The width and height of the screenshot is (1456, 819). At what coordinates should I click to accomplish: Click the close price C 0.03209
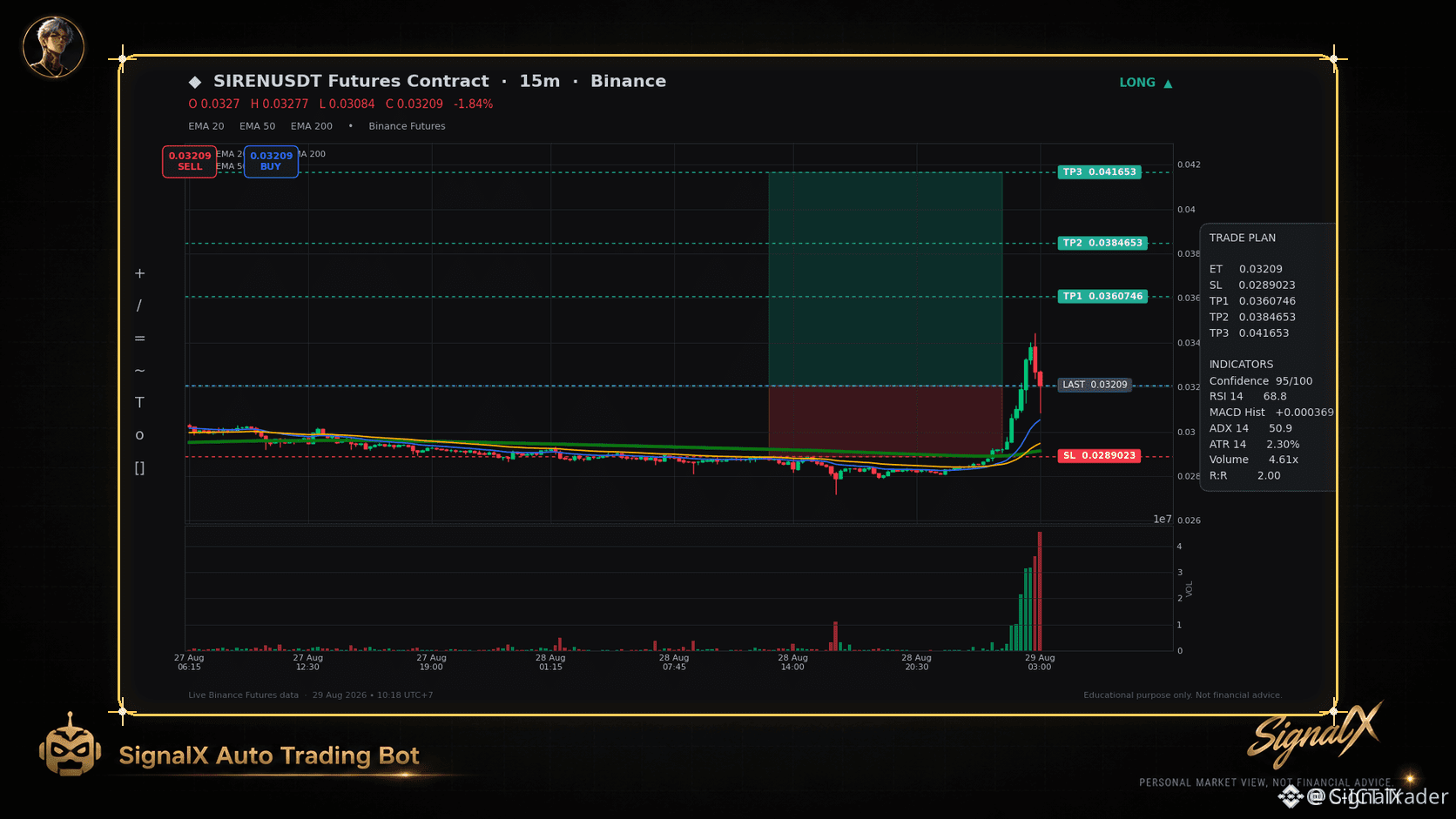(415, 104)
